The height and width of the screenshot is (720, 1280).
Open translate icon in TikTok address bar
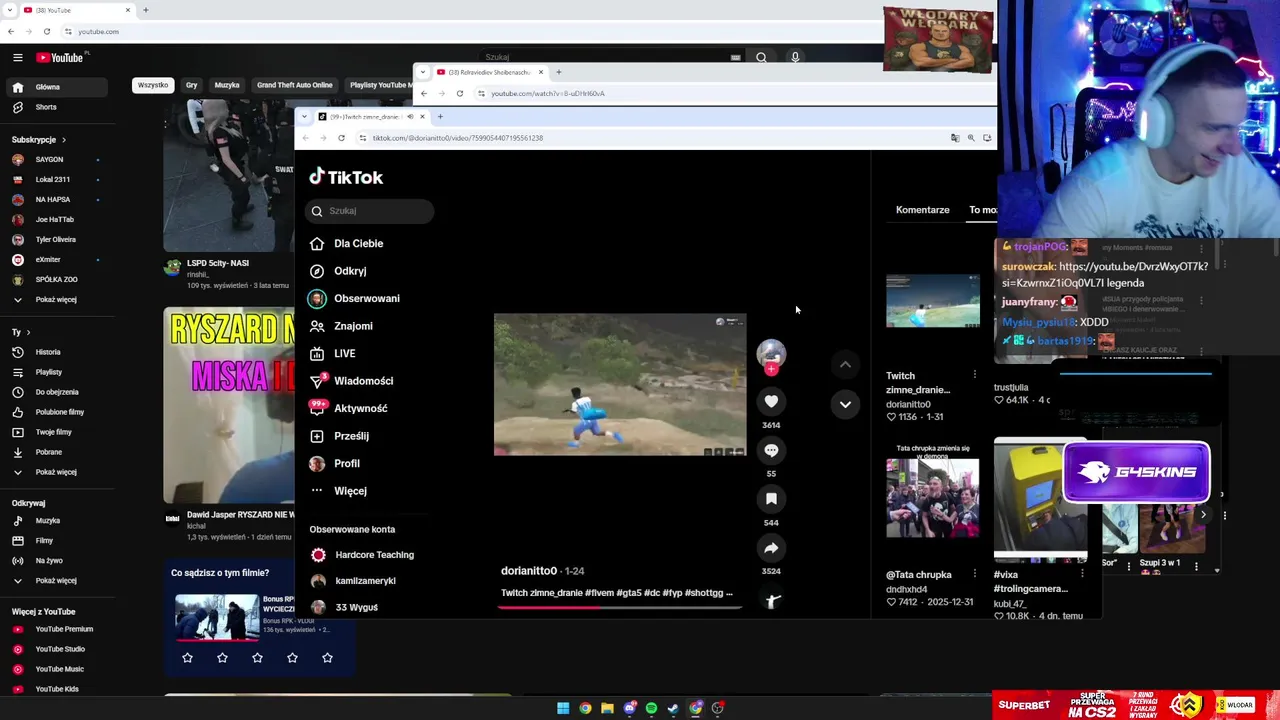pos(955,138)
